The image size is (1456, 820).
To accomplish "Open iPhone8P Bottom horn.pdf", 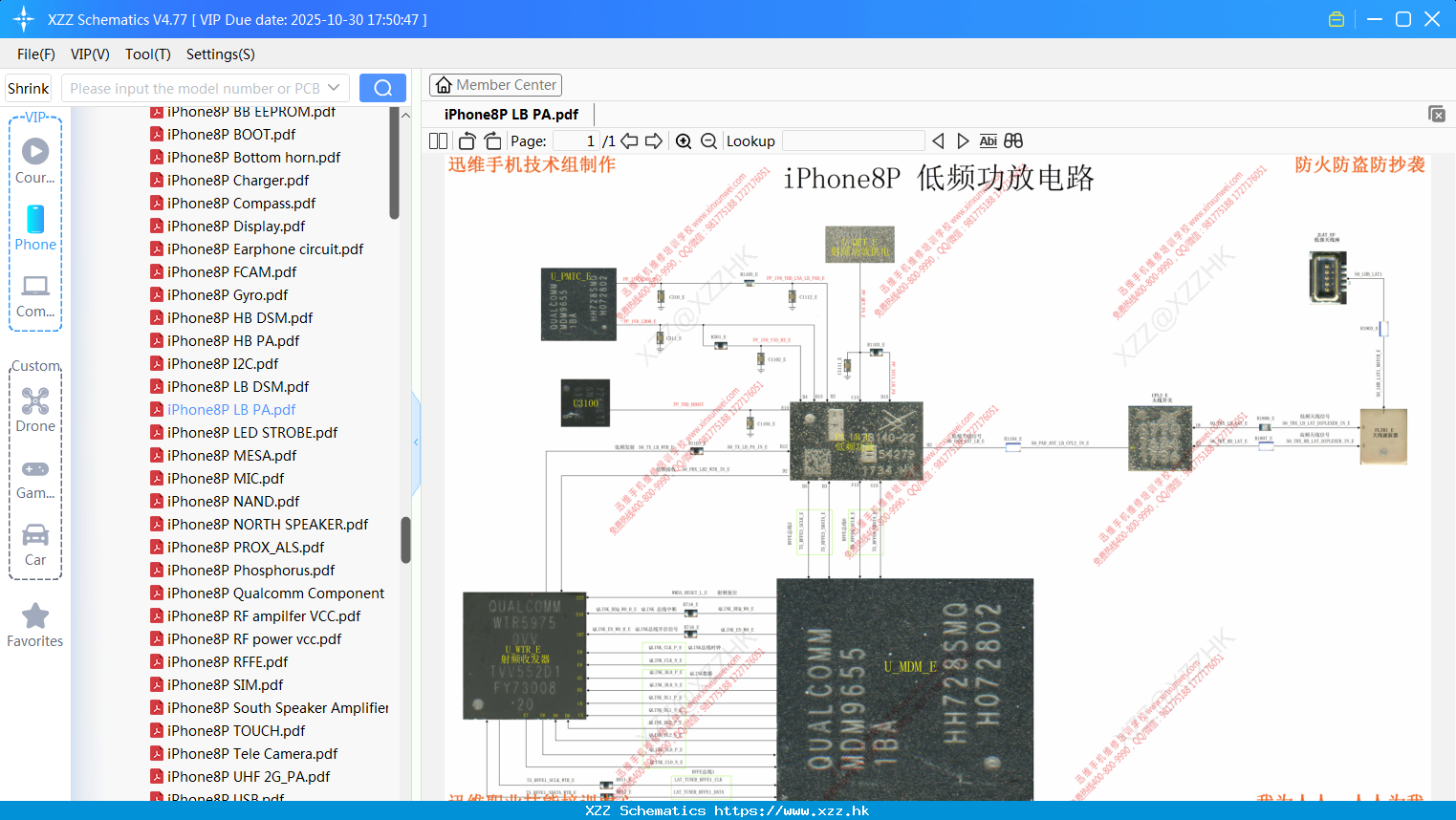I will (253, 157).
